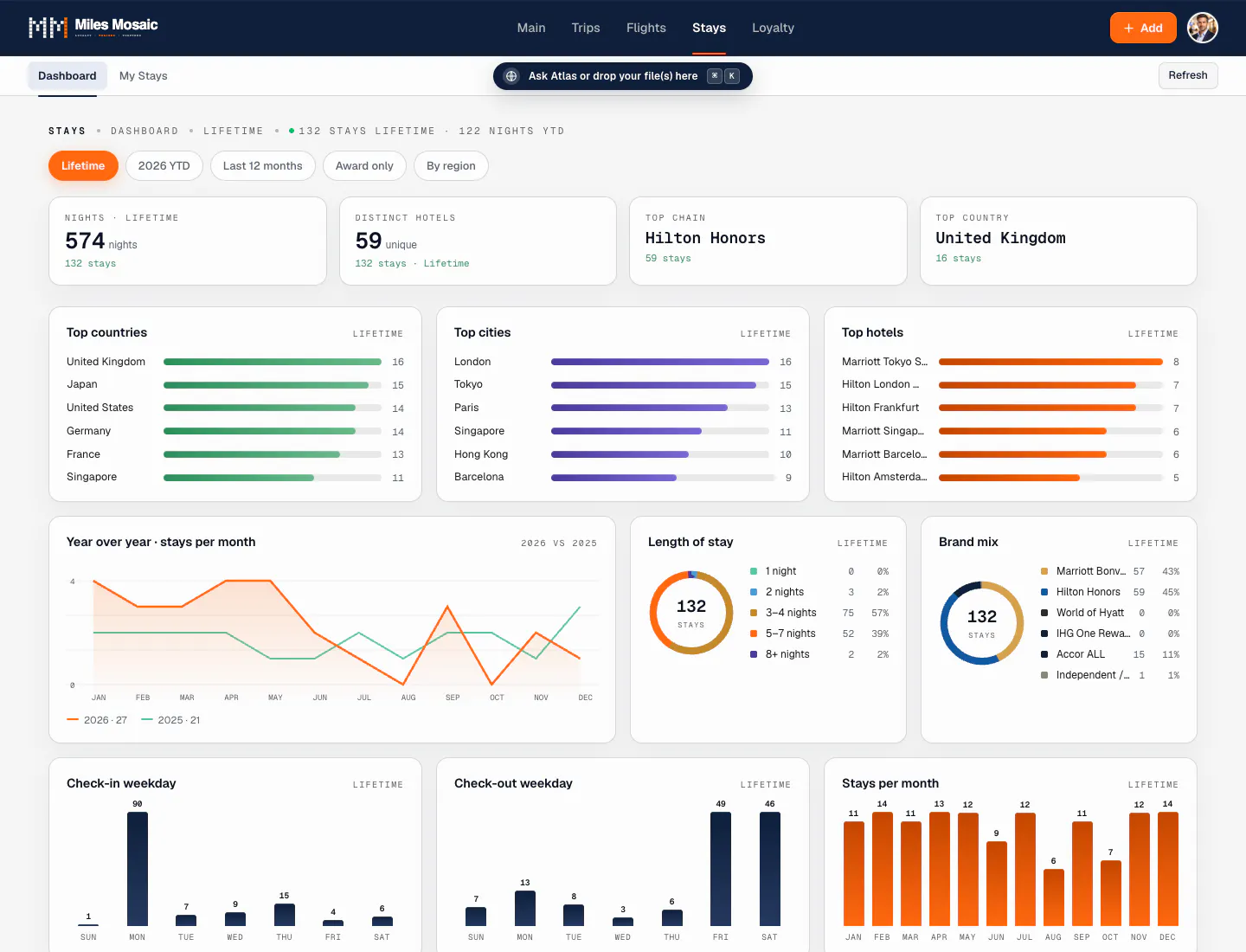Open the Flights navigation item

click(646, 28)
